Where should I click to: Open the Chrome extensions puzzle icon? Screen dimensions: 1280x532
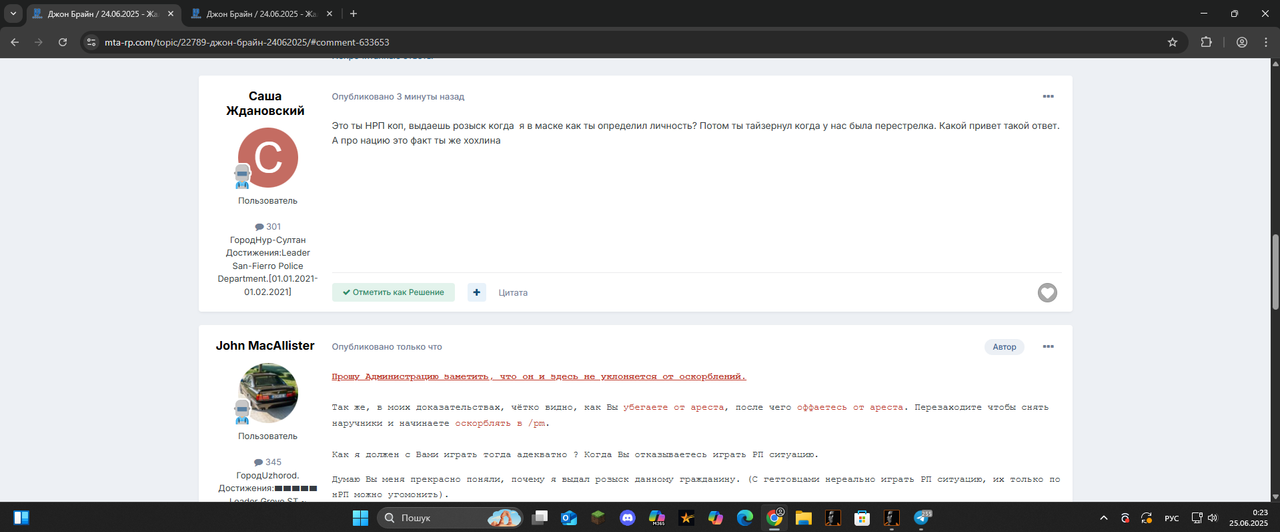pos(1205,42)
